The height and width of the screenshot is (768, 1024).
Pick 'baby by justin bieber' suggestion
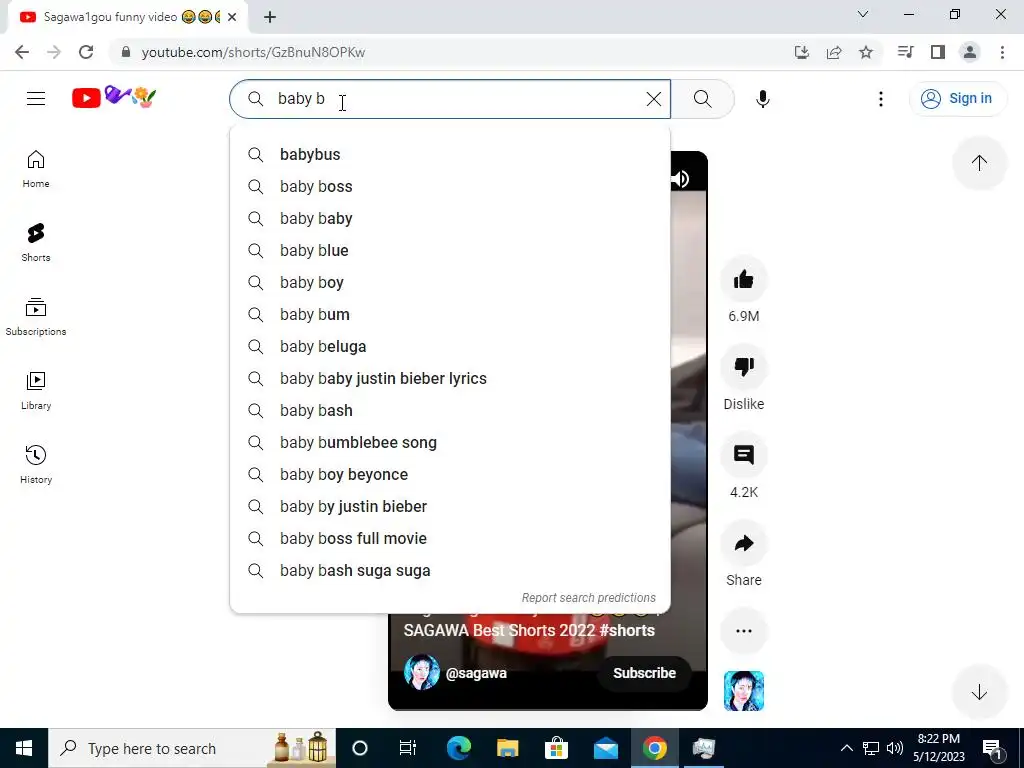click(450, 506)
